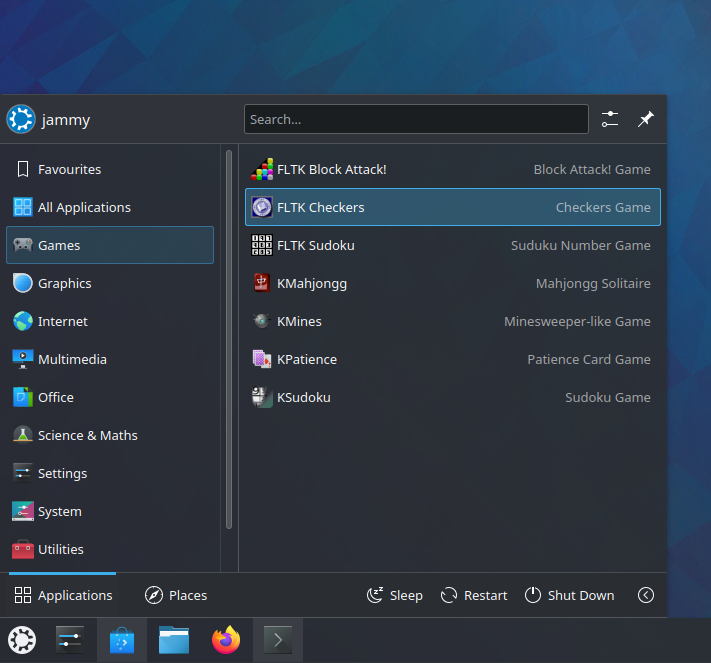The width and height of the screenshot is (711, 663).
Task: Open the FLTK Block Attack! game
Action: pos(453,170)
